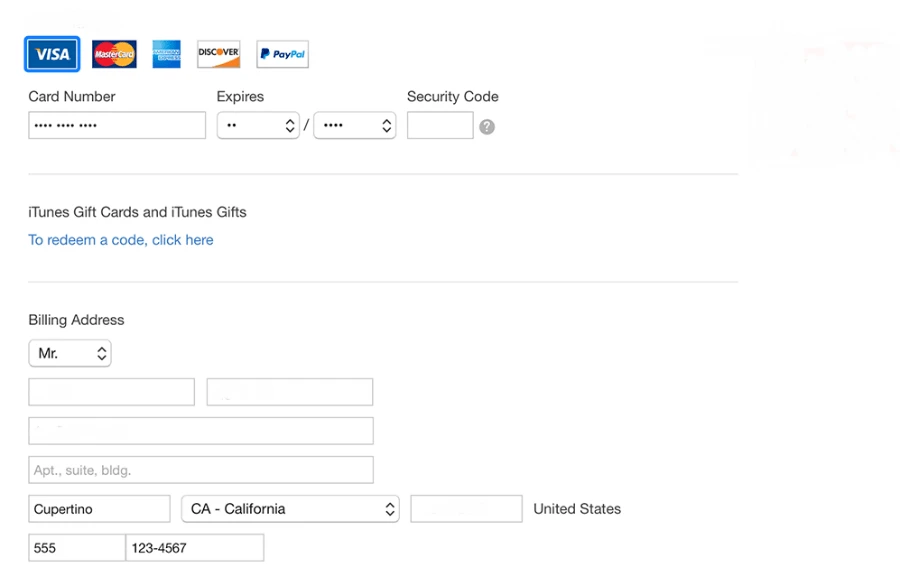This screenshot has width=900, height=586.
Task: Click the security code help question mark
Action: coord(487,127)
